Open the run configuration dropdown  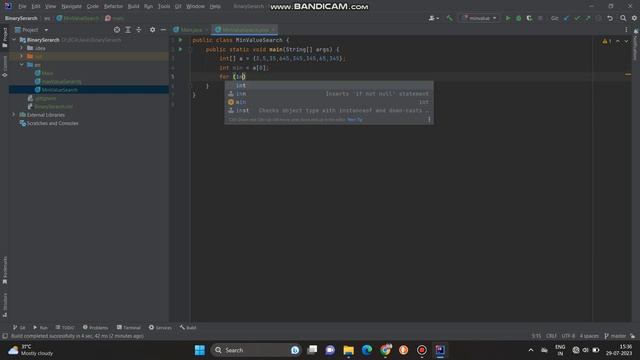click(x=480, y=18)
